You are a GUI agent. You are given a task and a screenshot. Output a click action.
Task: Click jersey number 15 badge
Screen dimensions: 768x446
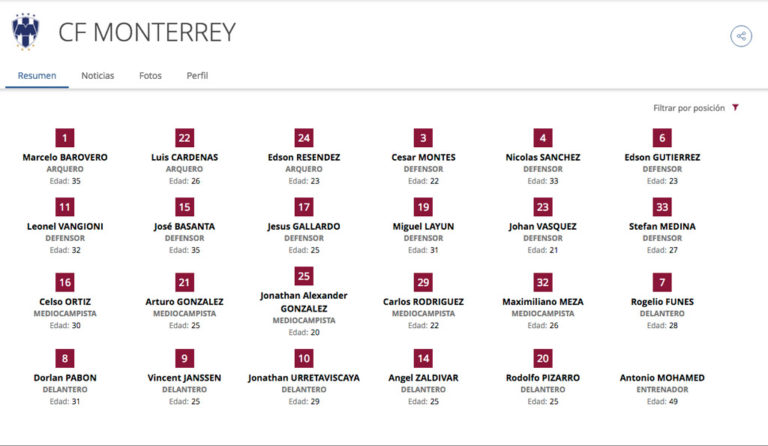pos(184,207)
